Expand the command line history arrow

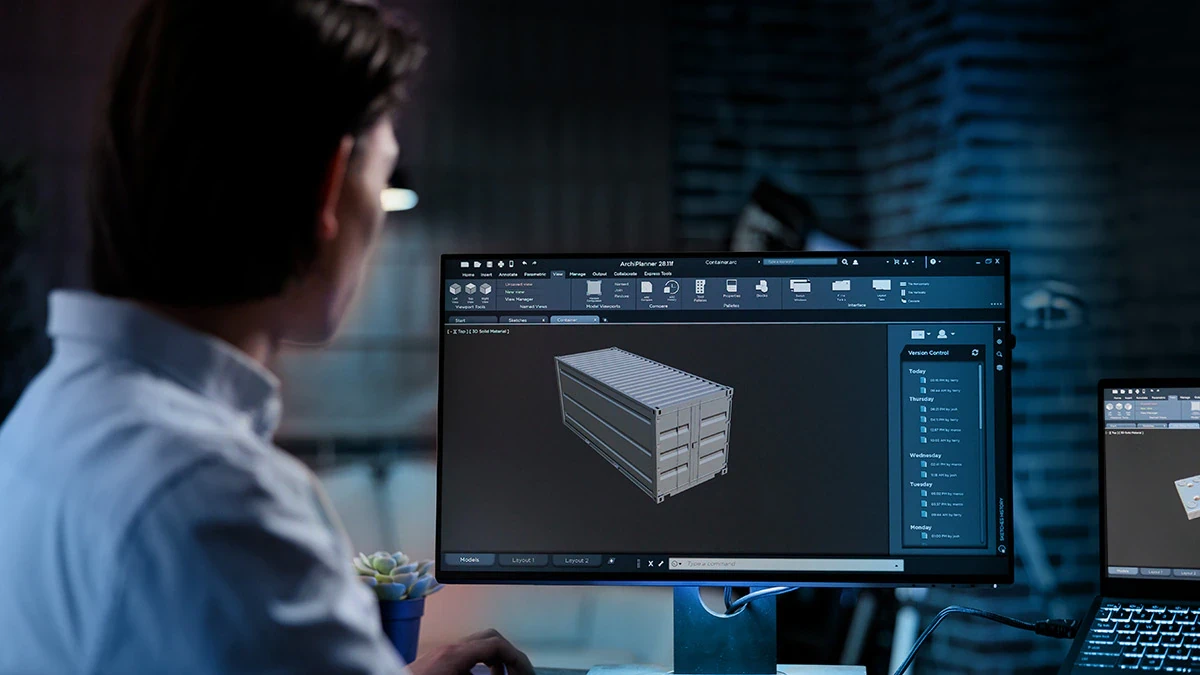point(897,565)
